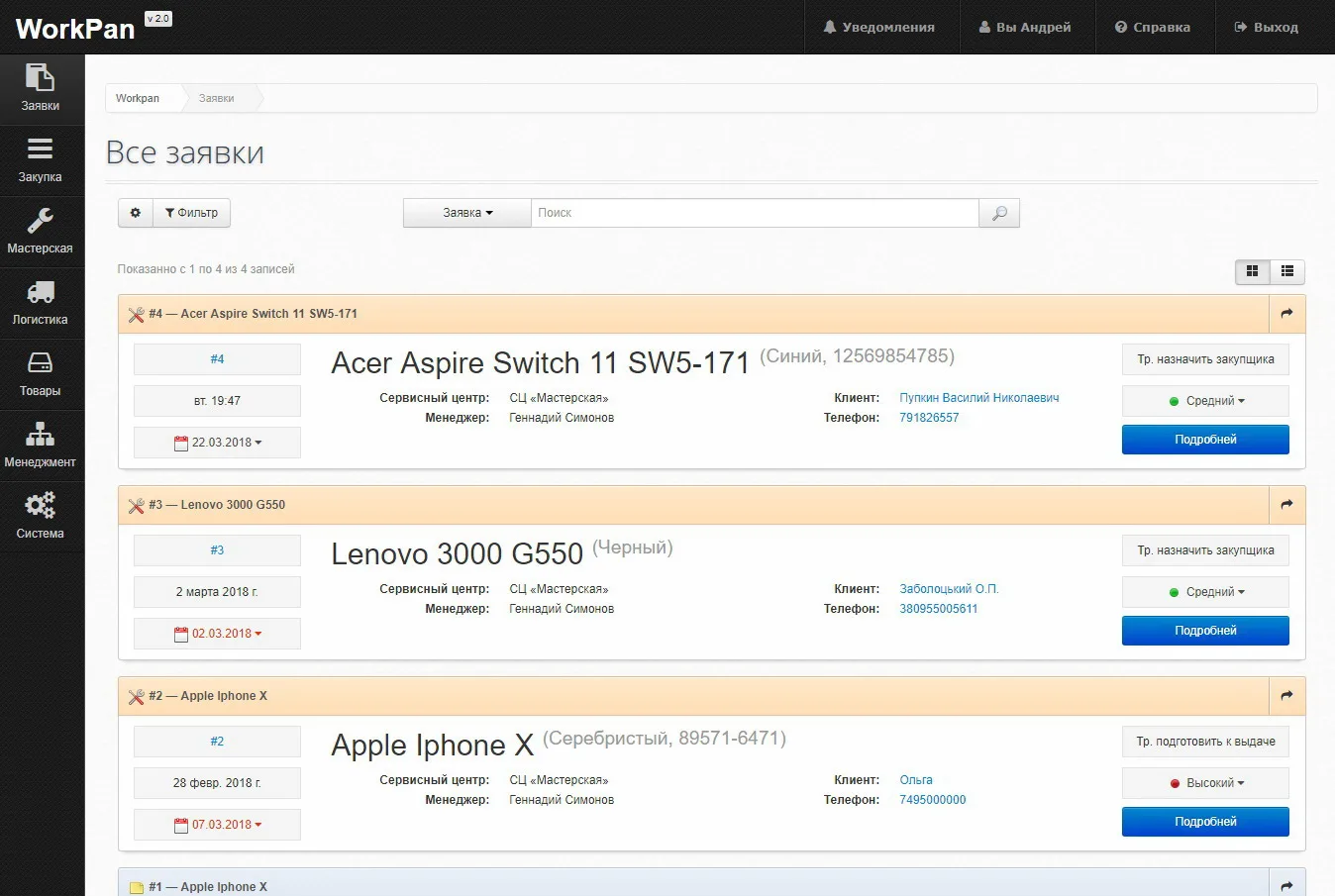Click the 2 марта 2018 г. date box

(217, 592)
